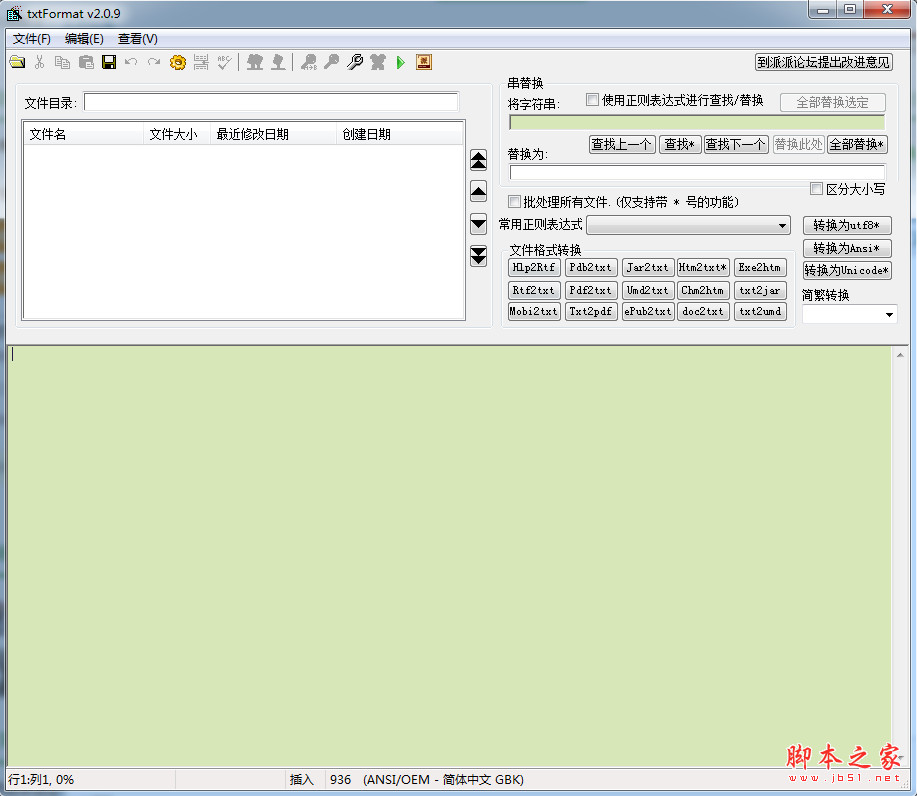Click the 查找下一个 button
The image size is (917, 796).
click(736, 145)
